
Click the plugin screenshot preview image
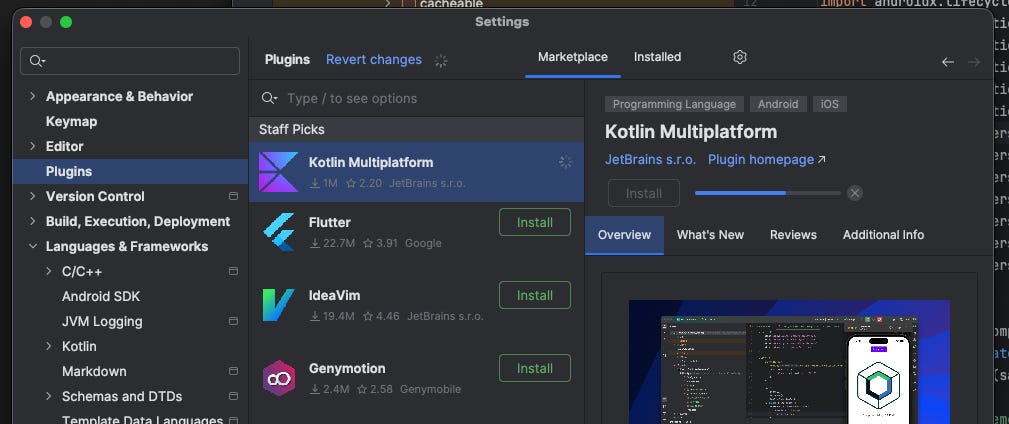pyautogui.click(x=789, y=362)
